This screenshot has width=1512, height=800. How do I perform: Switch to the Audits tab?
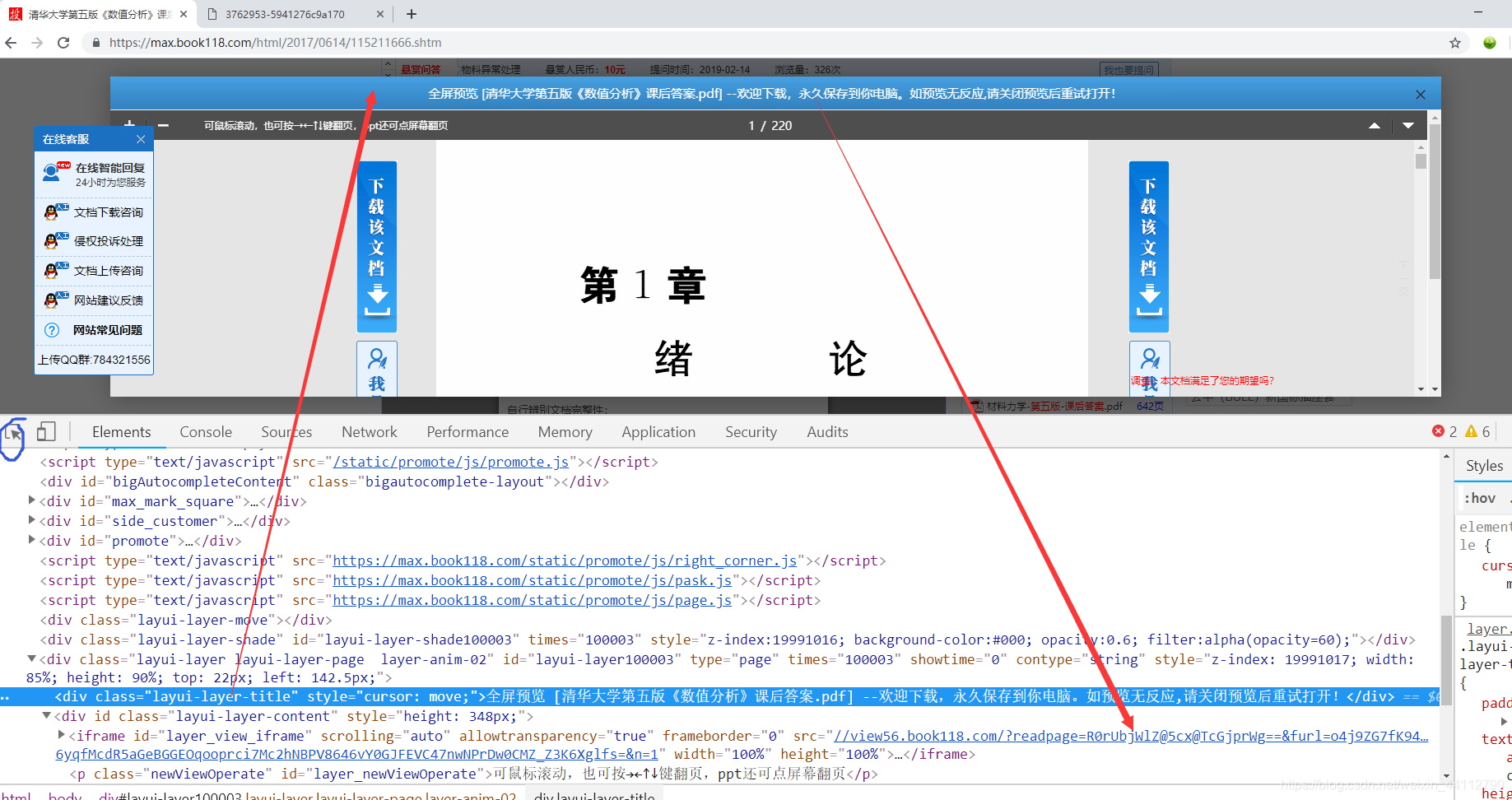827,432
